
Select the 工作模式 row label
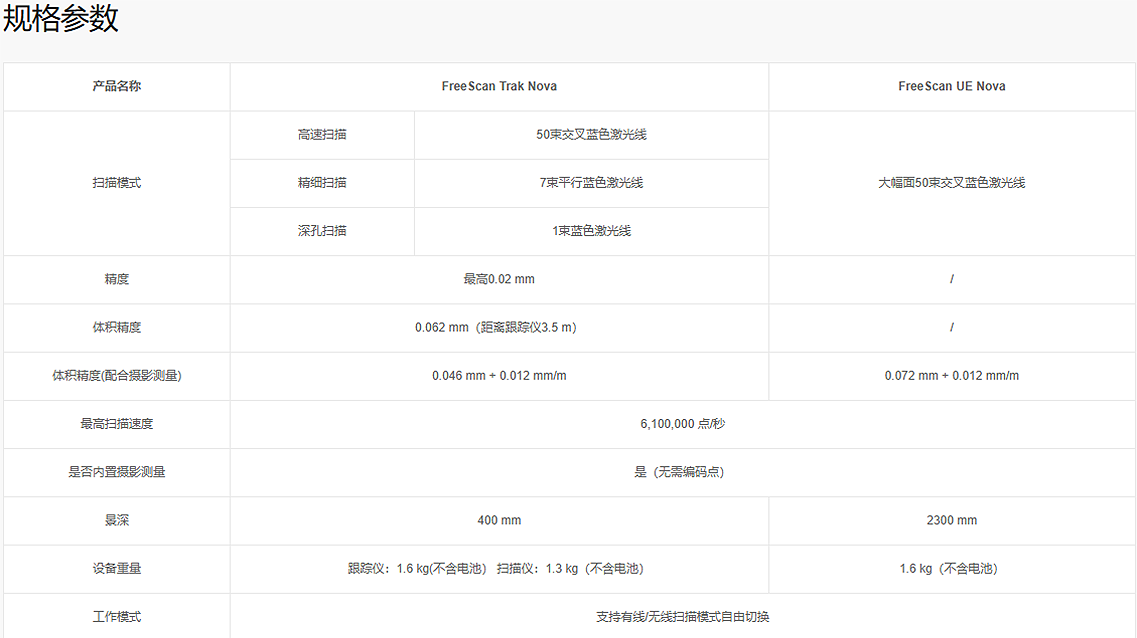[x=117, y=616]
